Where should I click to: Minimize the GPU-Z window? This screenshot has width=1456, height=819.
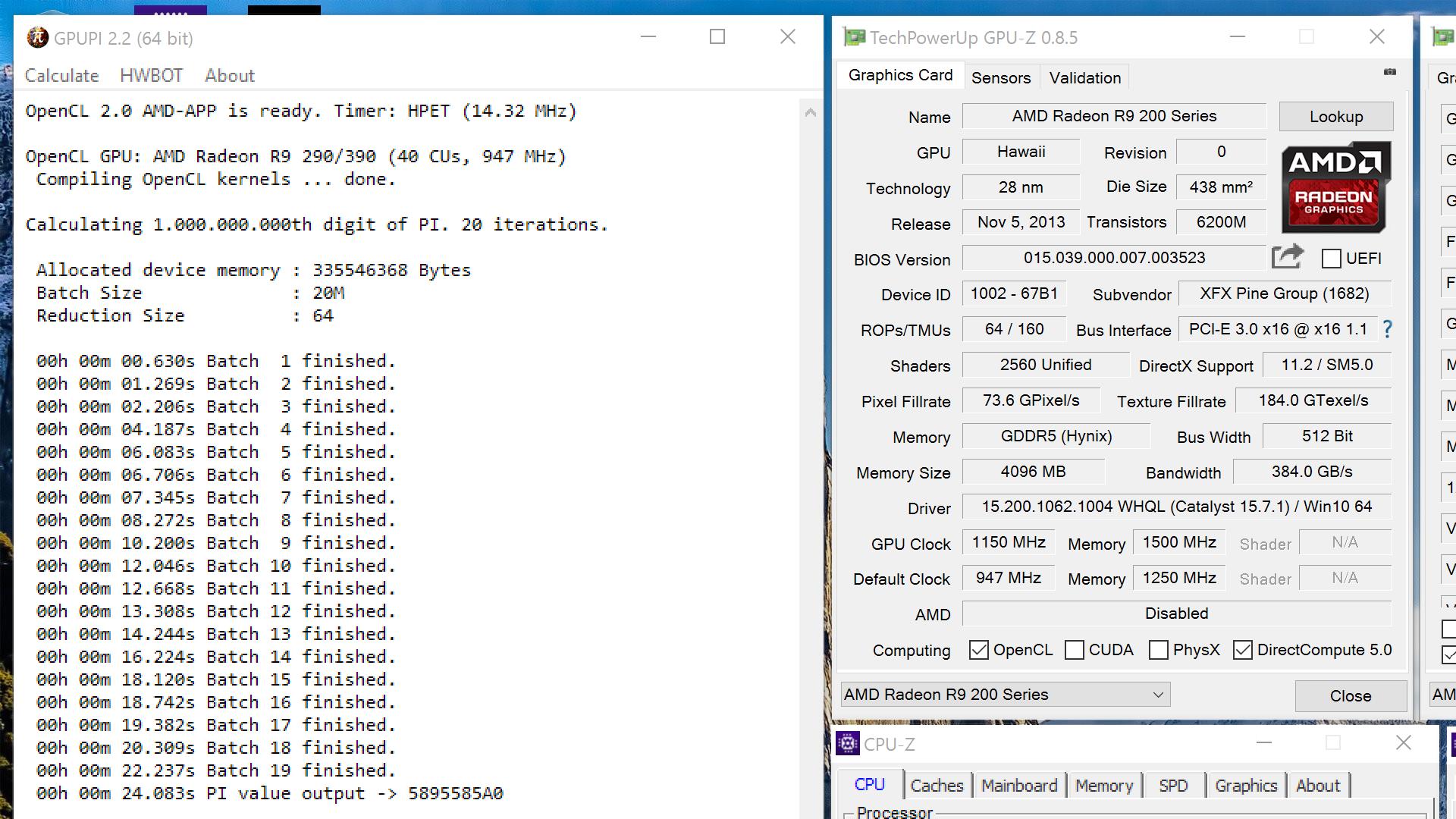tap(1238, 36)
